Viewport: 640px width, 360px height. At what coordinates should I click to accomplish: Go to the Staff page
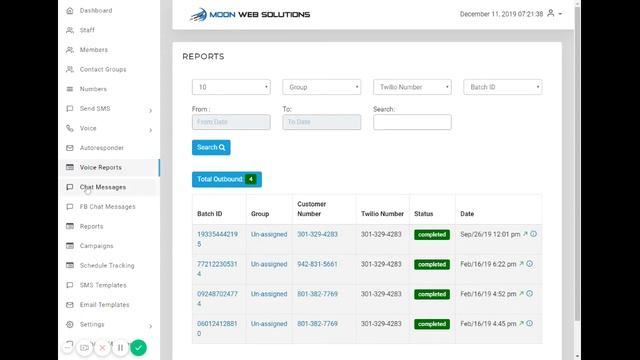[87, 30]
